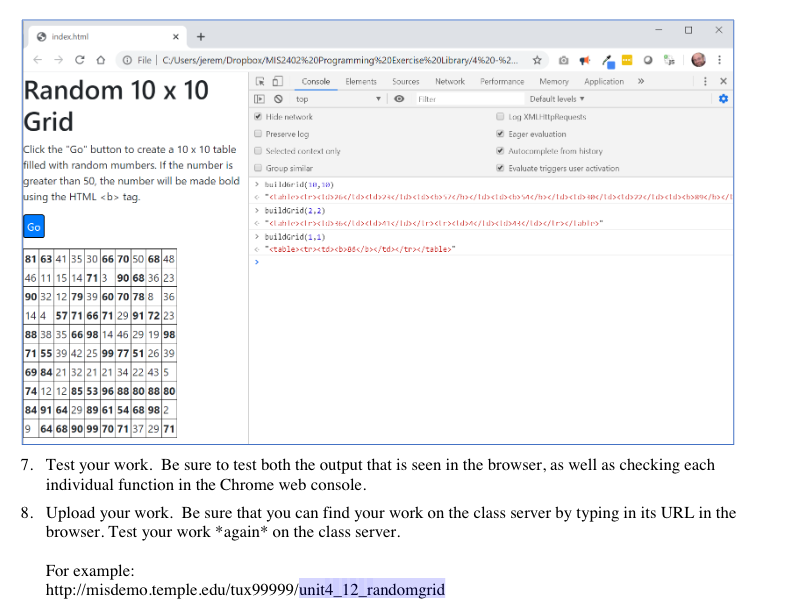Uncheck Autocomplete from history
Image resolution: width=785 pixels, height=611 pixels.
500,151
